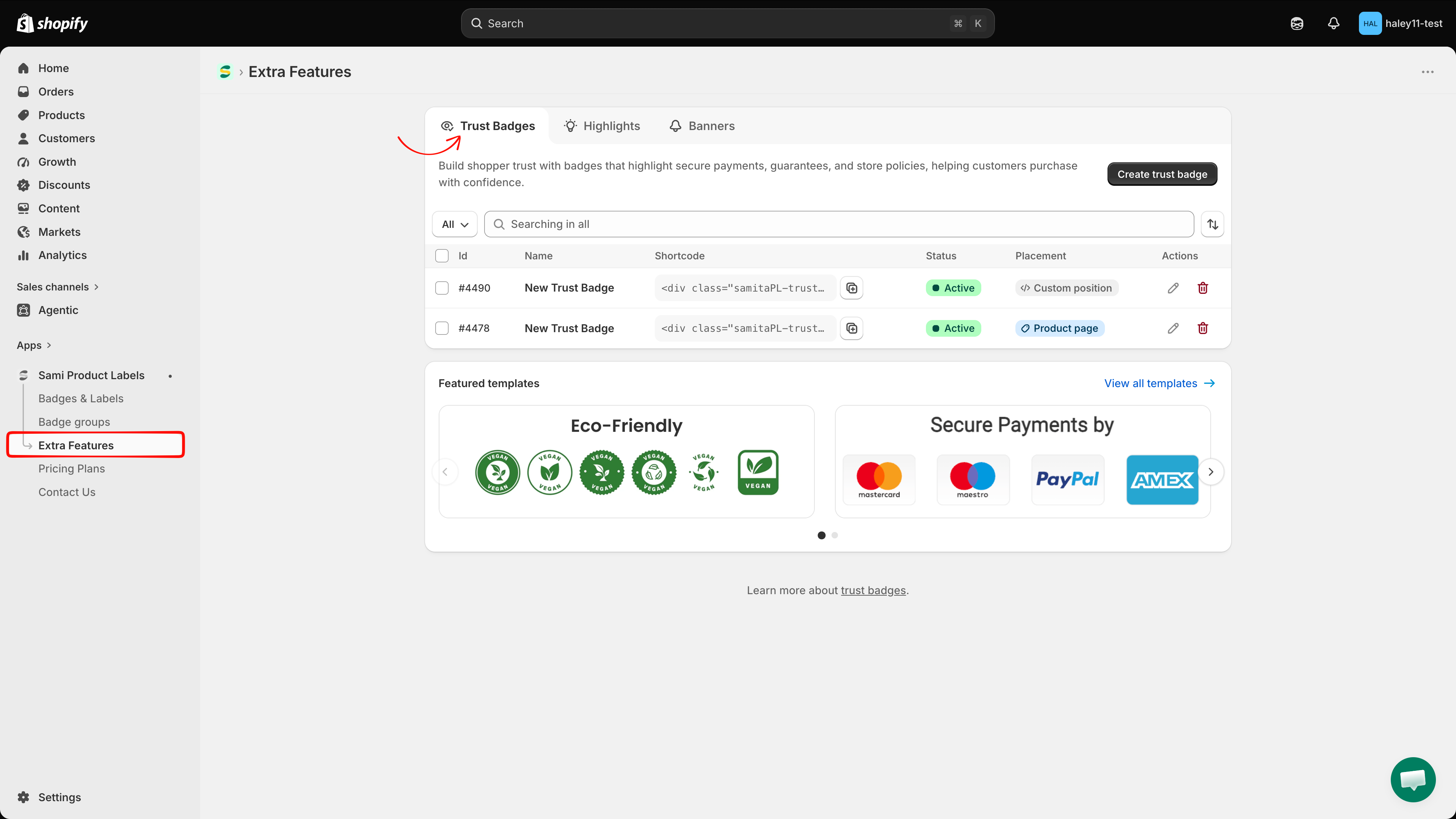Click the New Trust Badge name in row #4490
Screen dimensions: 1456x819
click(569, 288)
